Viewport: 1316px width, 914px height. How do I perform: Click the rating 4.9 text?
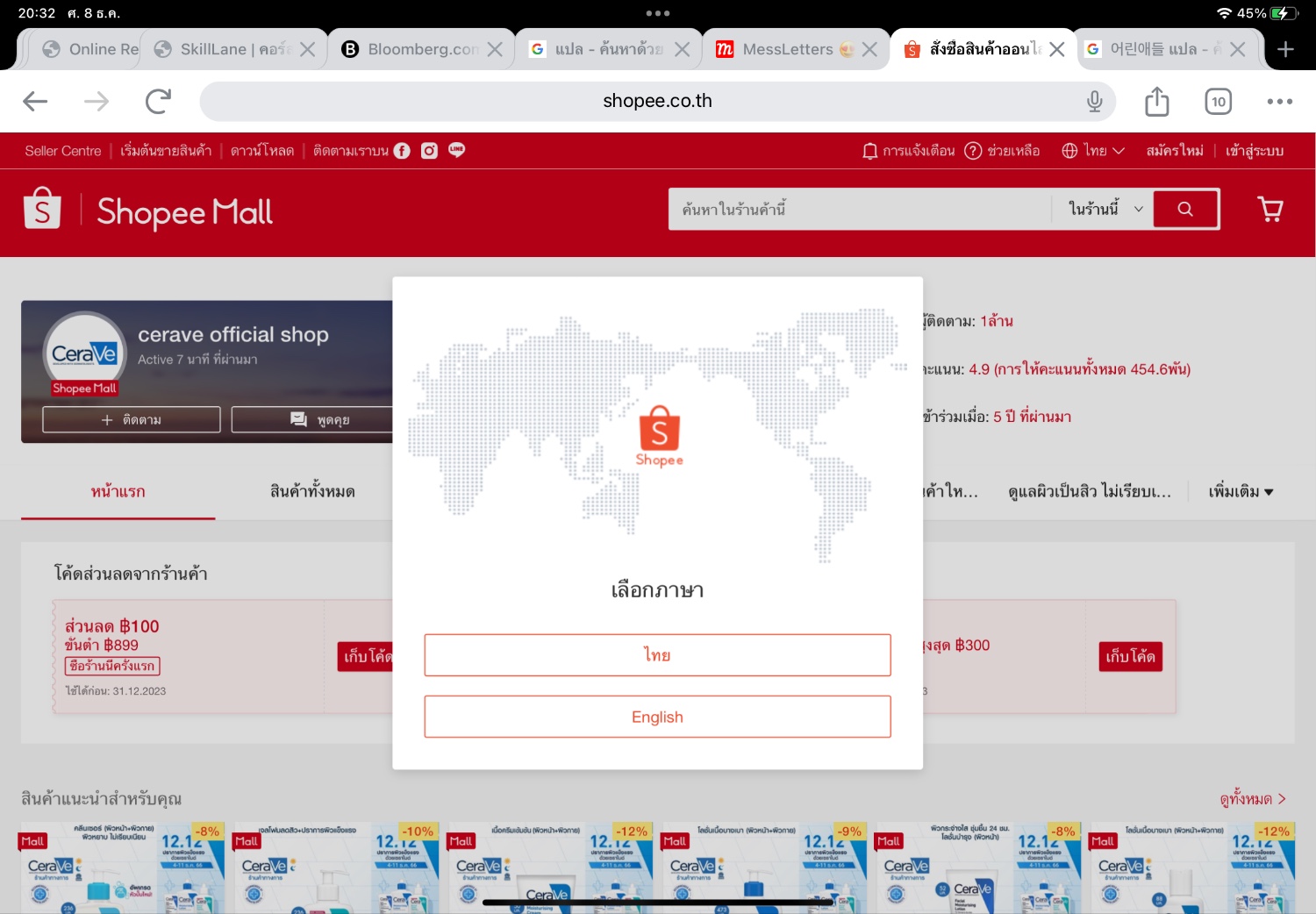pyautogui.click(x=1079, y=369)
